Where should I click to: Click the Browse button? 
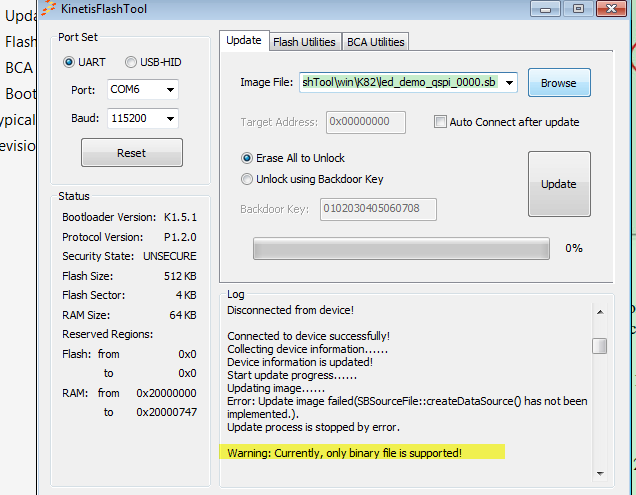click(x=559, y=83)
